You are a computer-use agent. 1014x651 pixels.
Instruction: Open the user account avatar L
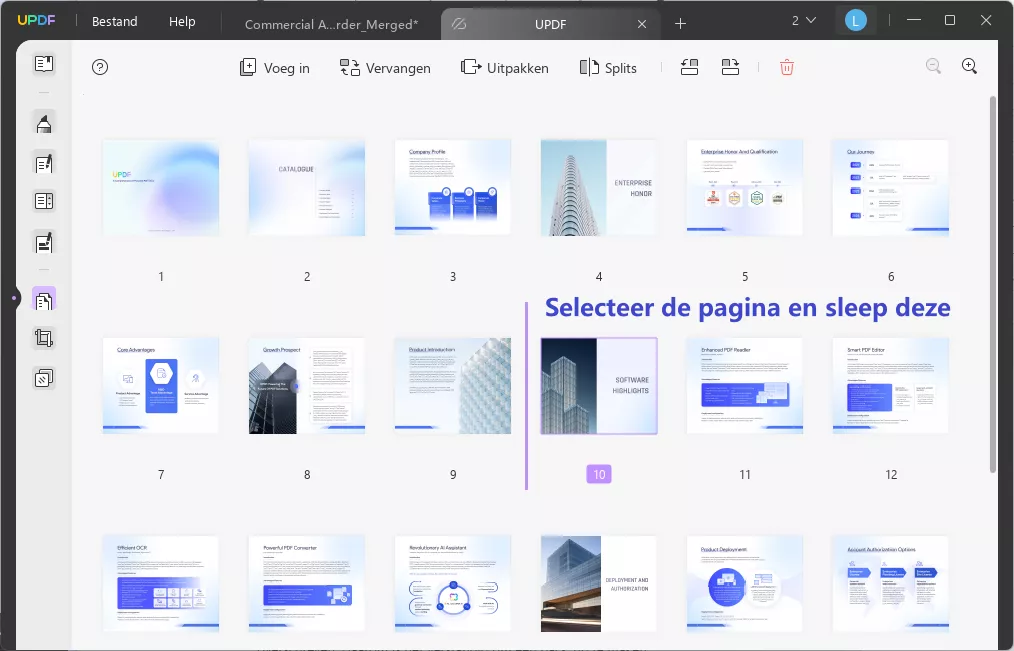pos(856,21)
